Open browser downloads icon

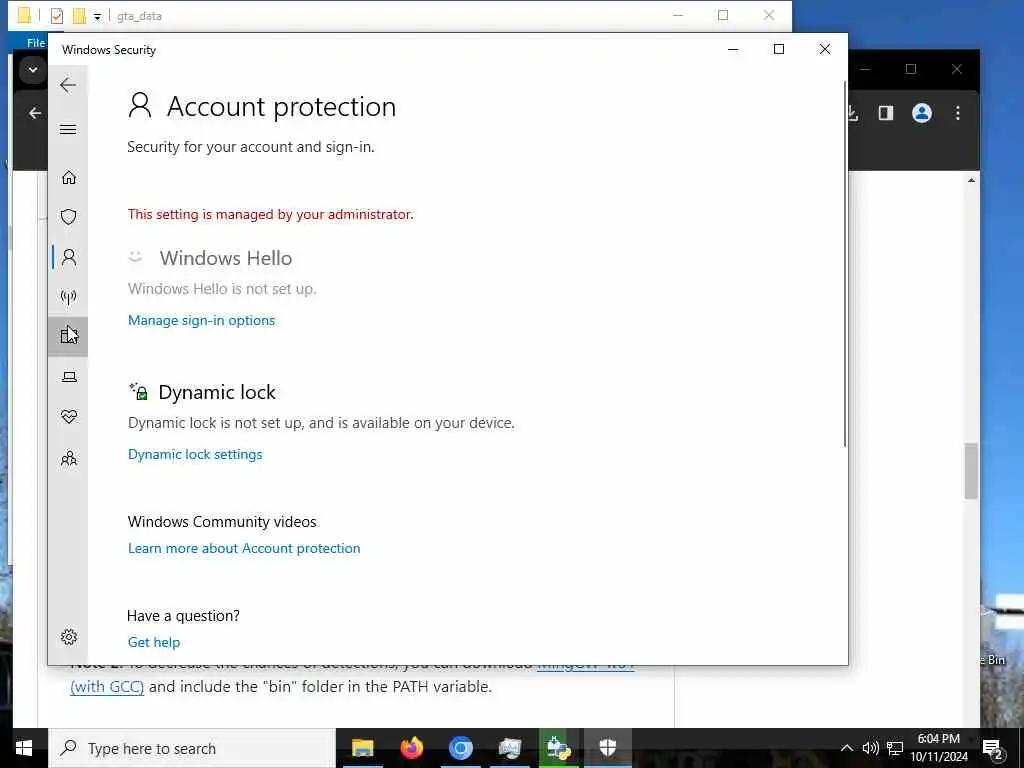pyautogui.click(x=852, y=113)
